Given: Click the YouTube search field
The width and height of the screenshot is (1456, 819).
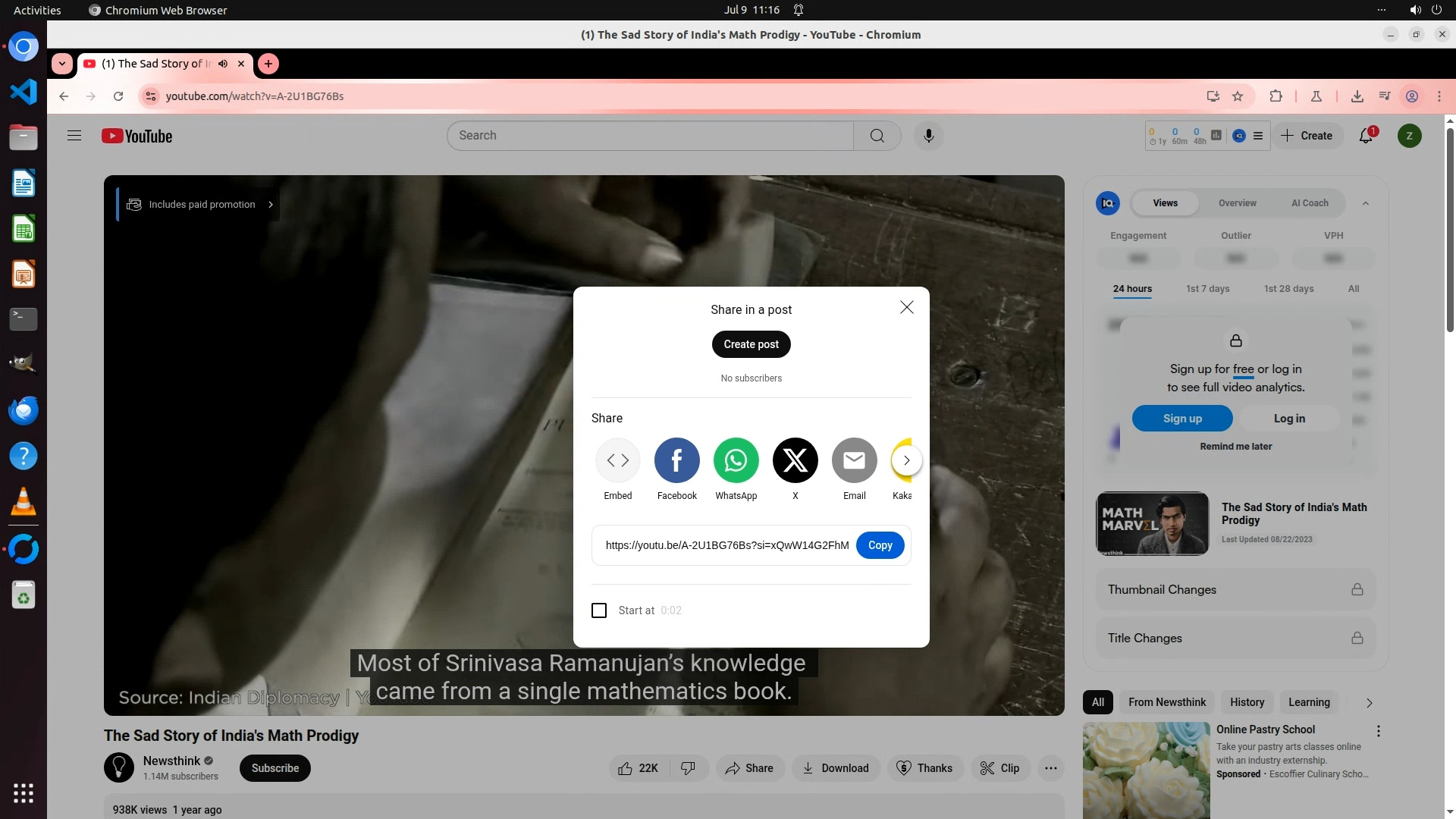Looking at the screenshot, I should click(x=650, y=136).
